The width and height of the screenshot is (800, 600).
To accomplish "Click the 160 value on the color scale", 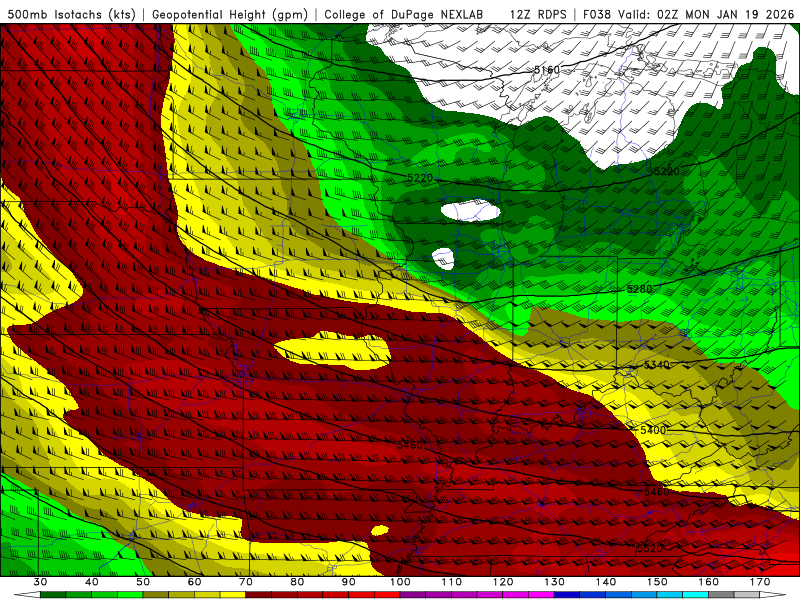I will pos(709,582).
